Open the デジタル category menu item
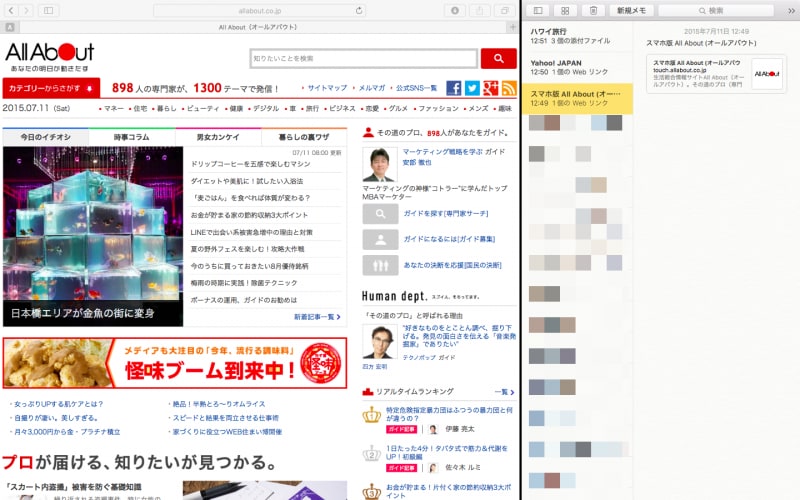 tap(266, 108)
